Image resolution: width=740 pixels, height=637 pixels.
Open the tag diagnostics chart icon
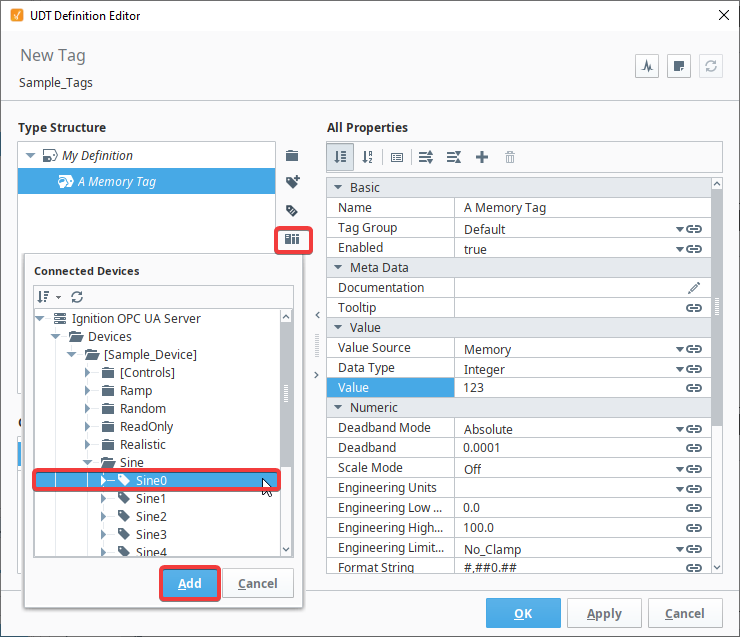pos(647,66)
